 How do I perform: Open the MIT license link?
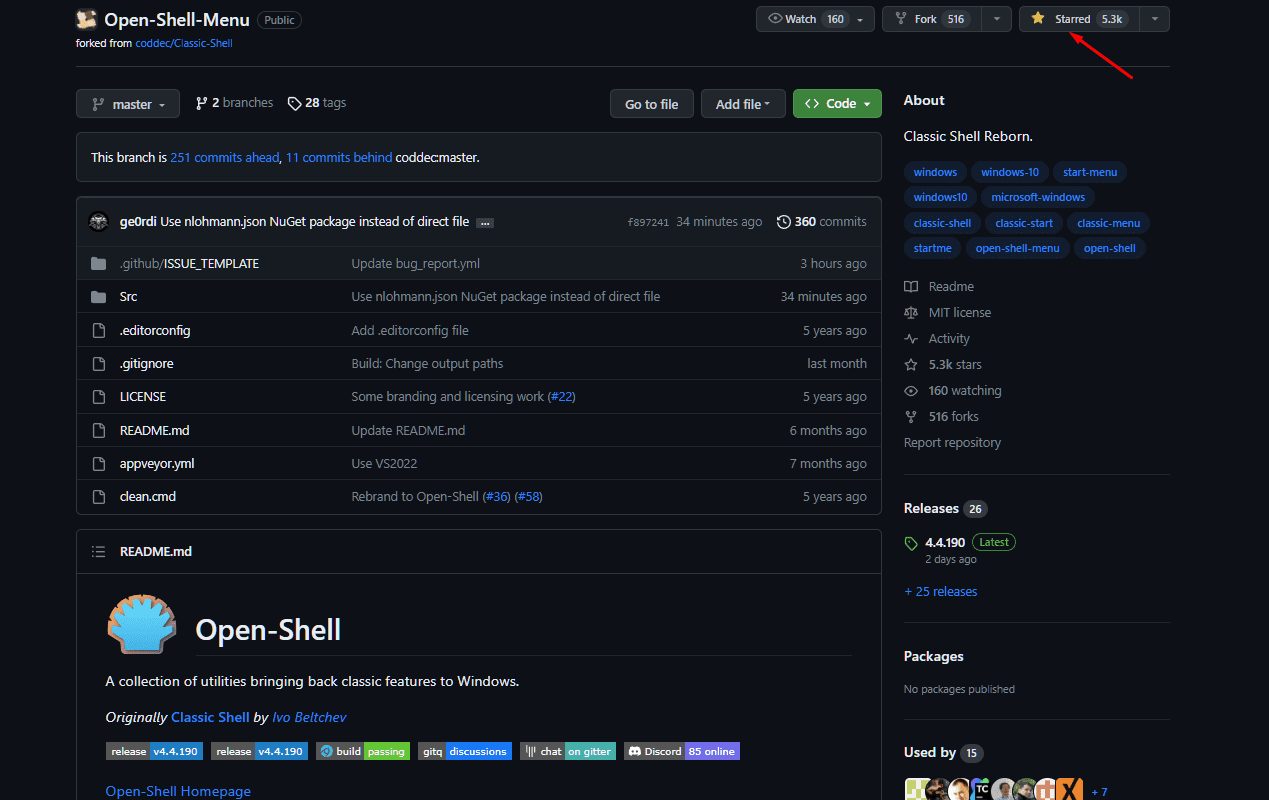tap(948, 313)
